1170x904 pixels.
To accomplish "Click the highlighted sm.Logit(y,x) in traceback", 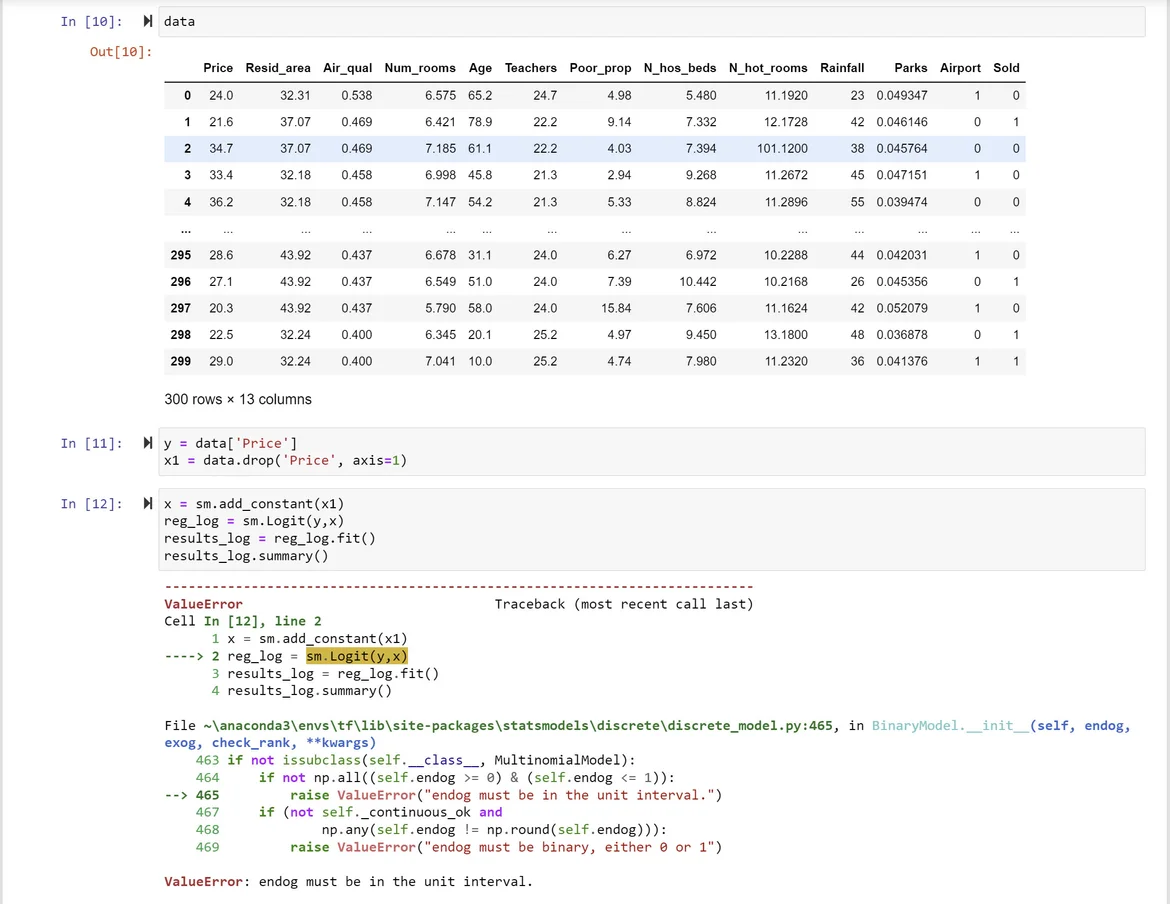I will (x=357, y=656).
